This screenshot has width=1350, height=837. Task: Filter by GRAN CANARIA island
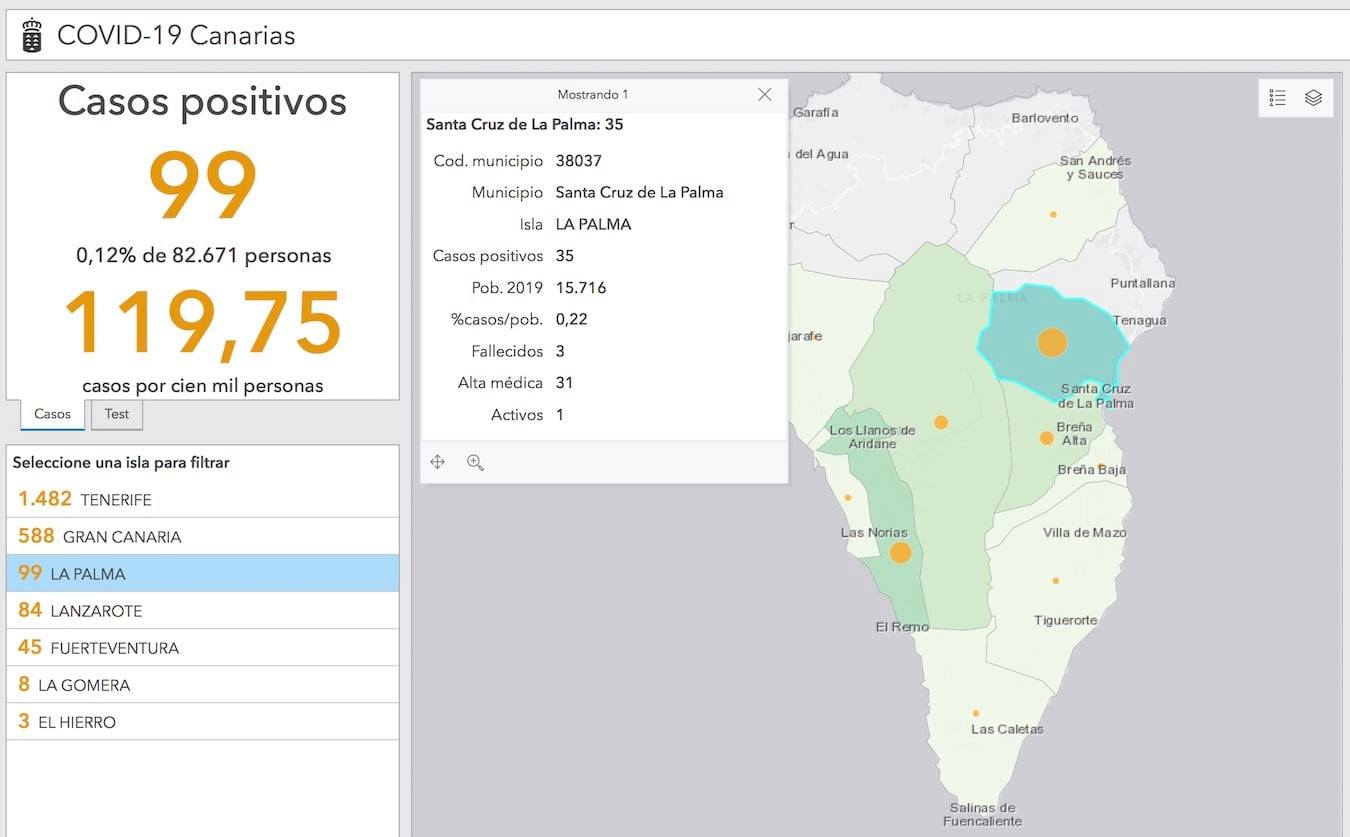(x=203, y=536)
